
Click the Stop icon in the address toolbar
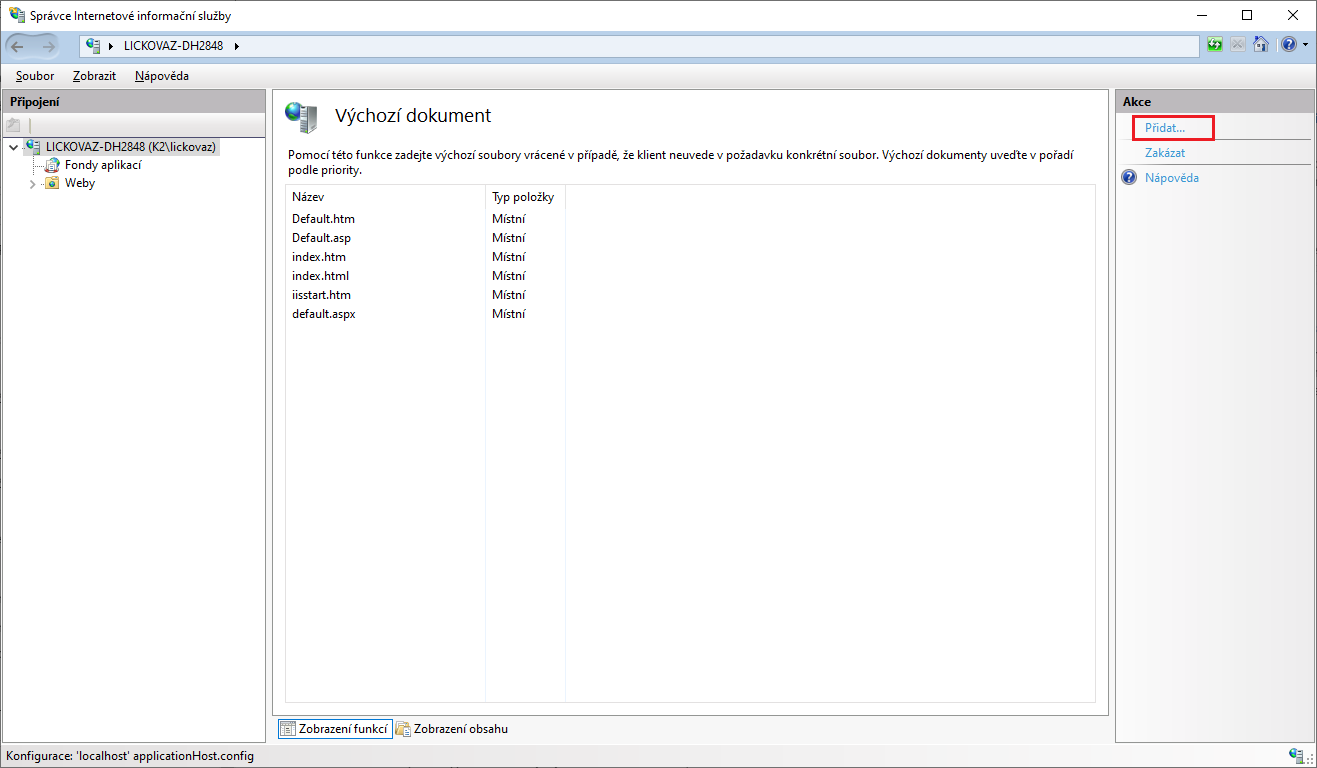click(1238, 45)
